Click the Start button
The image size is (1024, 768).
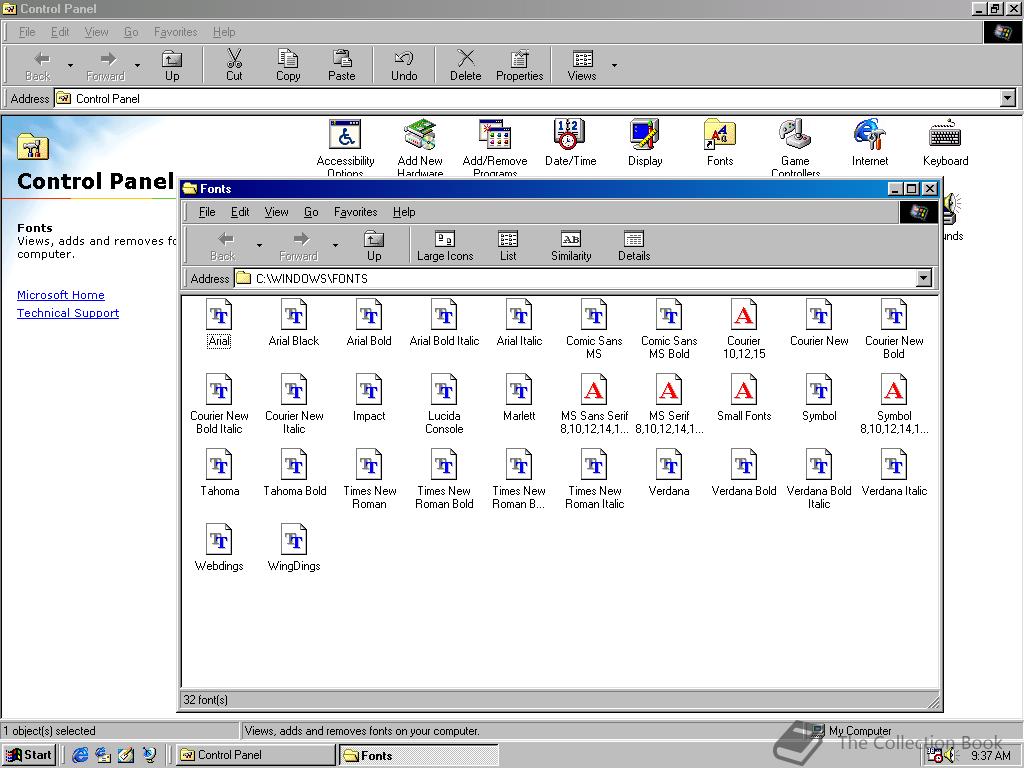(29, 755)
